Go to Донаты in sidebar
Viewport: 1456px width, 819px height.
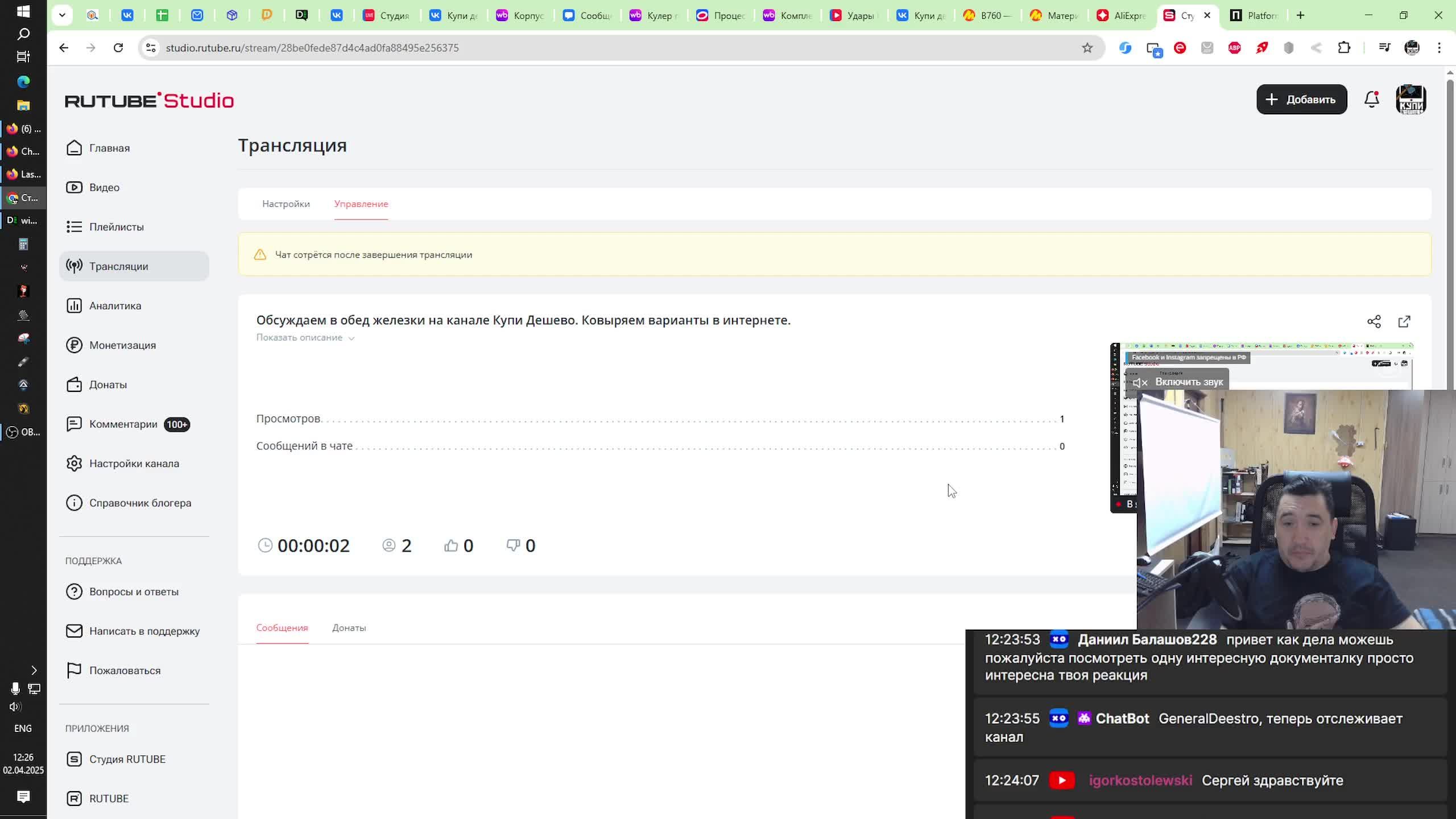[x=108, y=384]
